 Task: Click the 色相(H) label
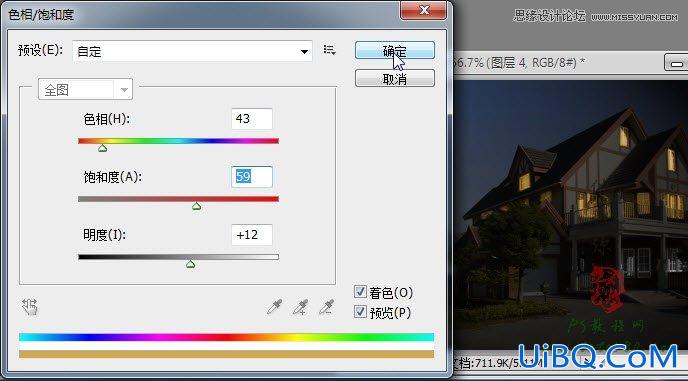coord(107,119)
